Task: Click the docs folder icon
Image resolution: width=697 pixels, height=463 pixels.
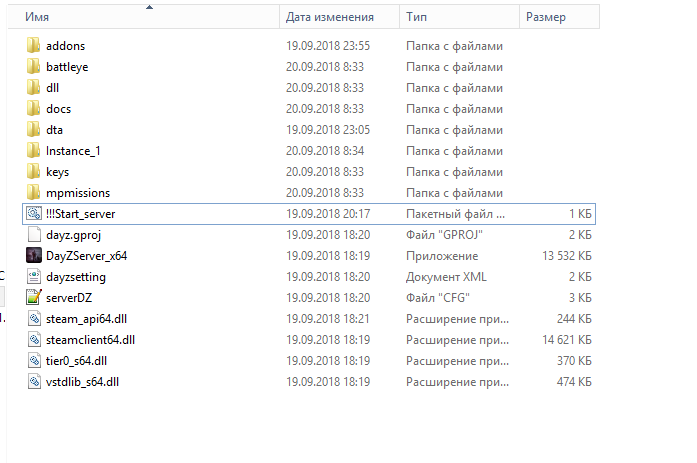Action: [x=33, y=108]
